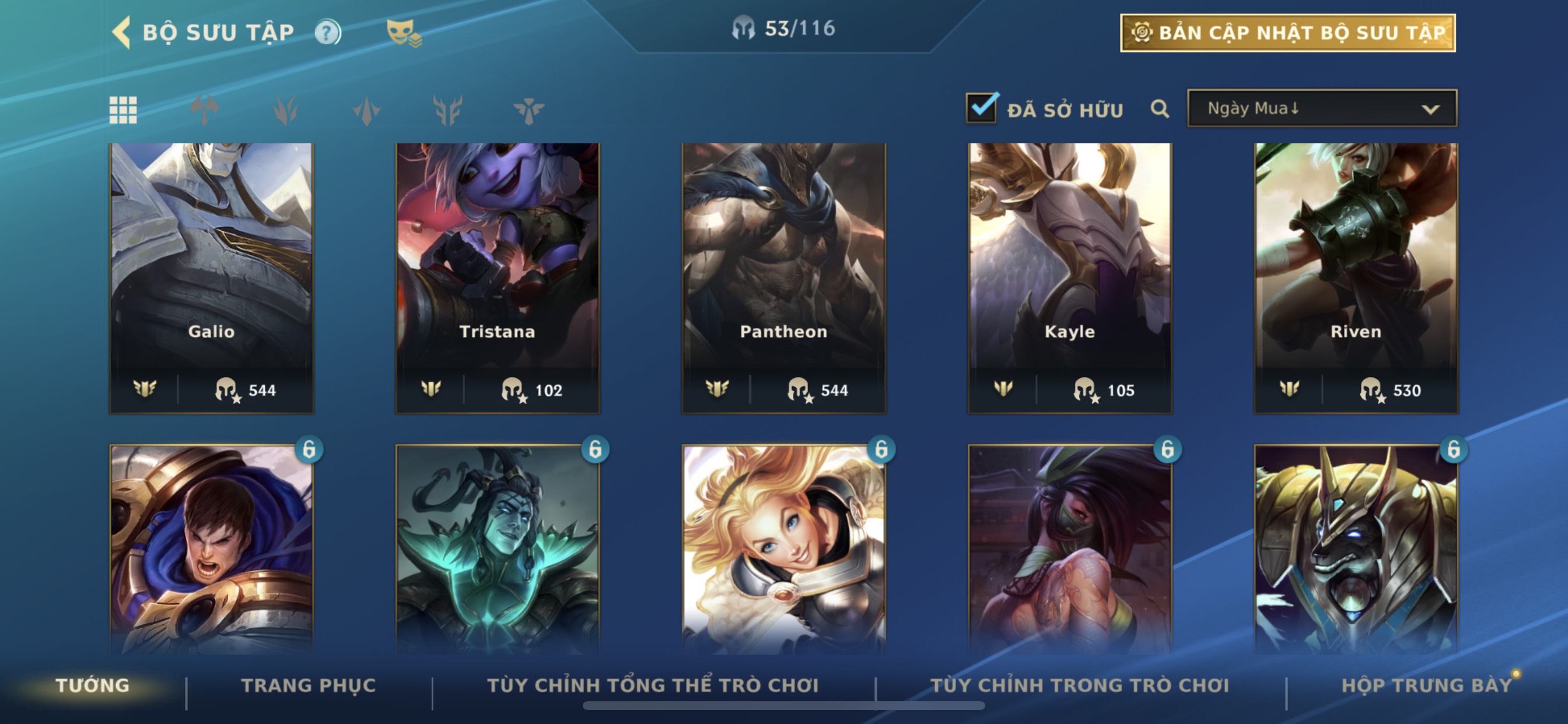The image size is (1568, 724).
Task: Open the question mark help icon
Action: click(327, 32)
